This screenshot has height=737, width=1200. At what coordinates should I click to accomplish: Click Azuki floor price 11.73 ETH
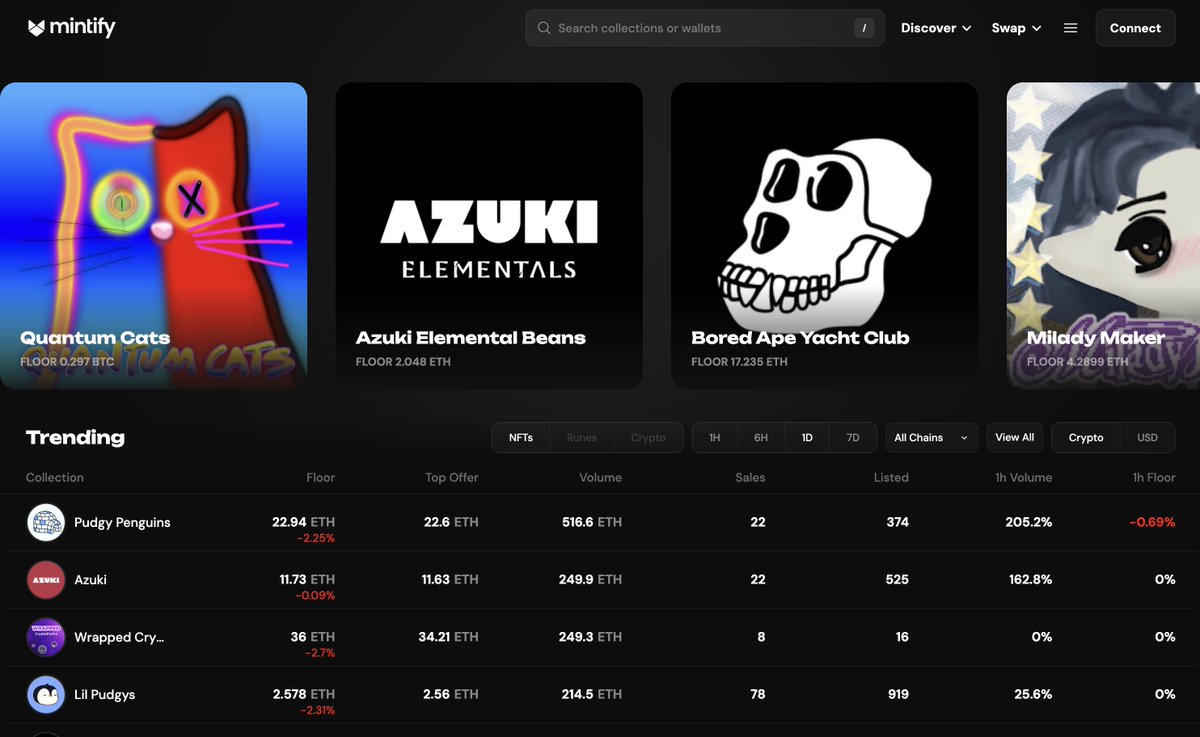point(307,579)
